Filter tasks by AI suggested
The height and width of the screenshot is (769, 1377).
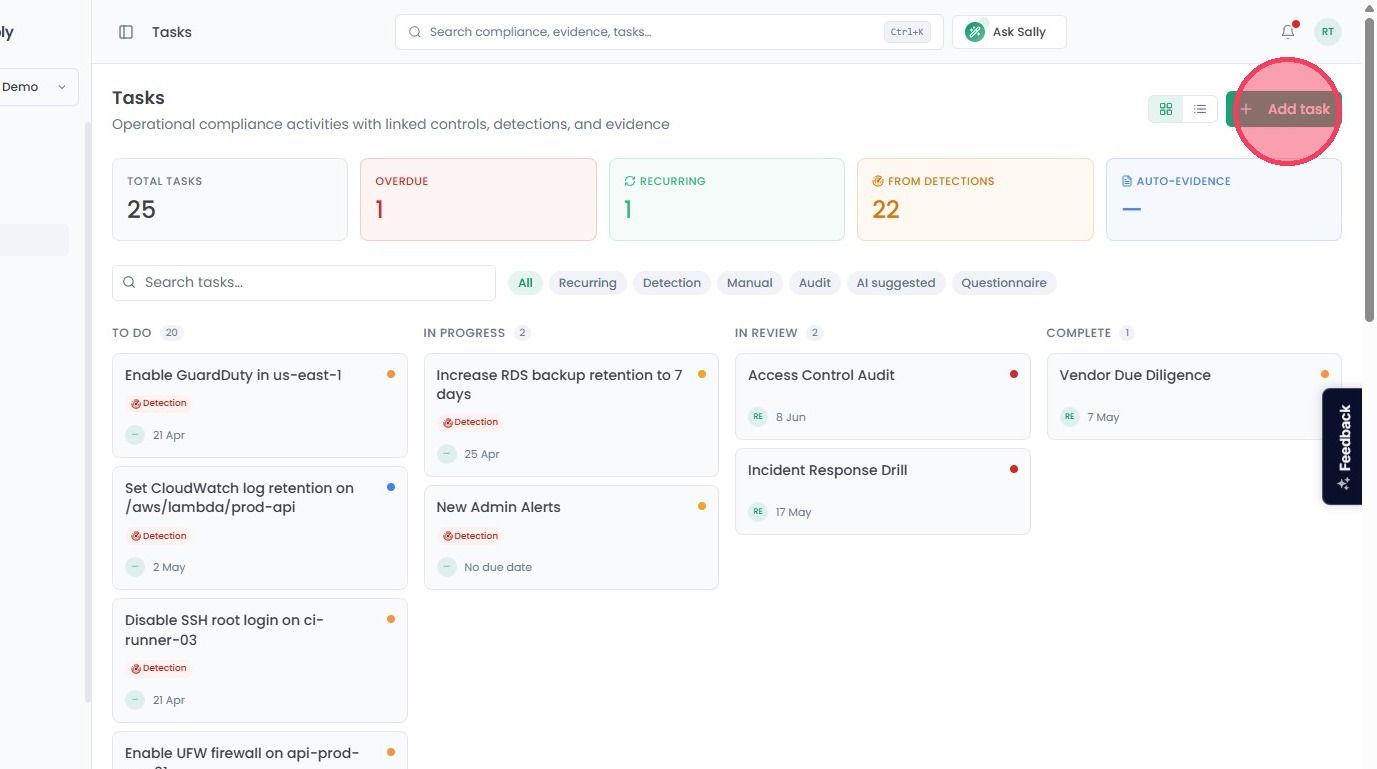pyautogui.click(x=896, y=283)
